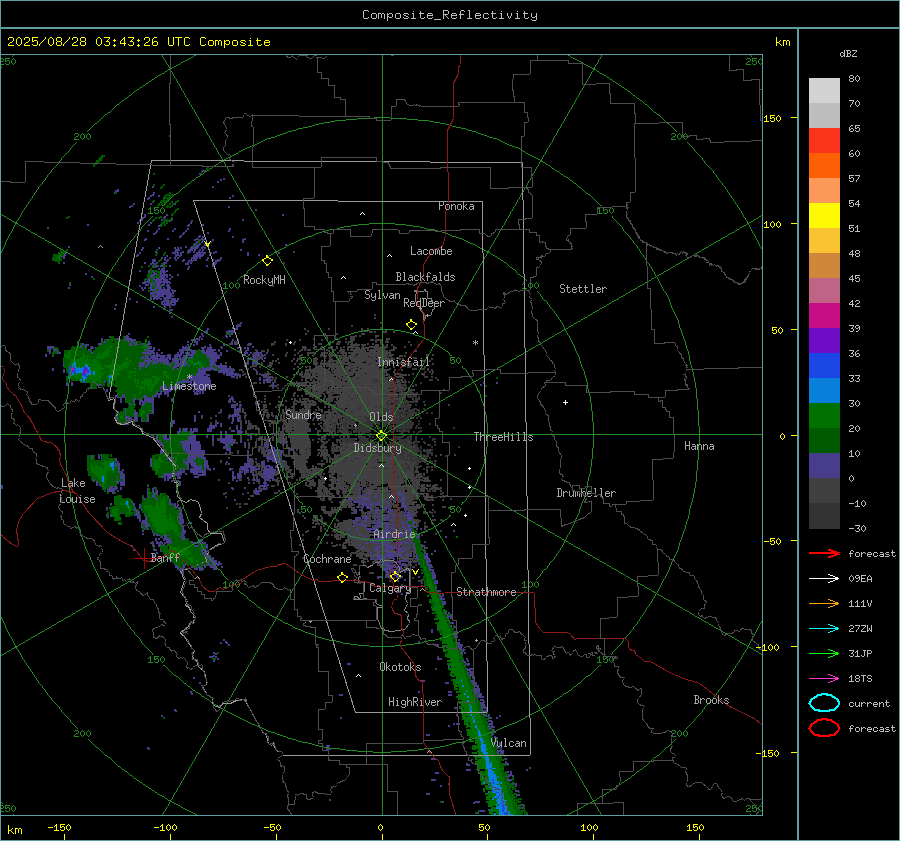Click the Banff label on map
The width and height of the screenshot is (900, 841).
pos(165,557)
